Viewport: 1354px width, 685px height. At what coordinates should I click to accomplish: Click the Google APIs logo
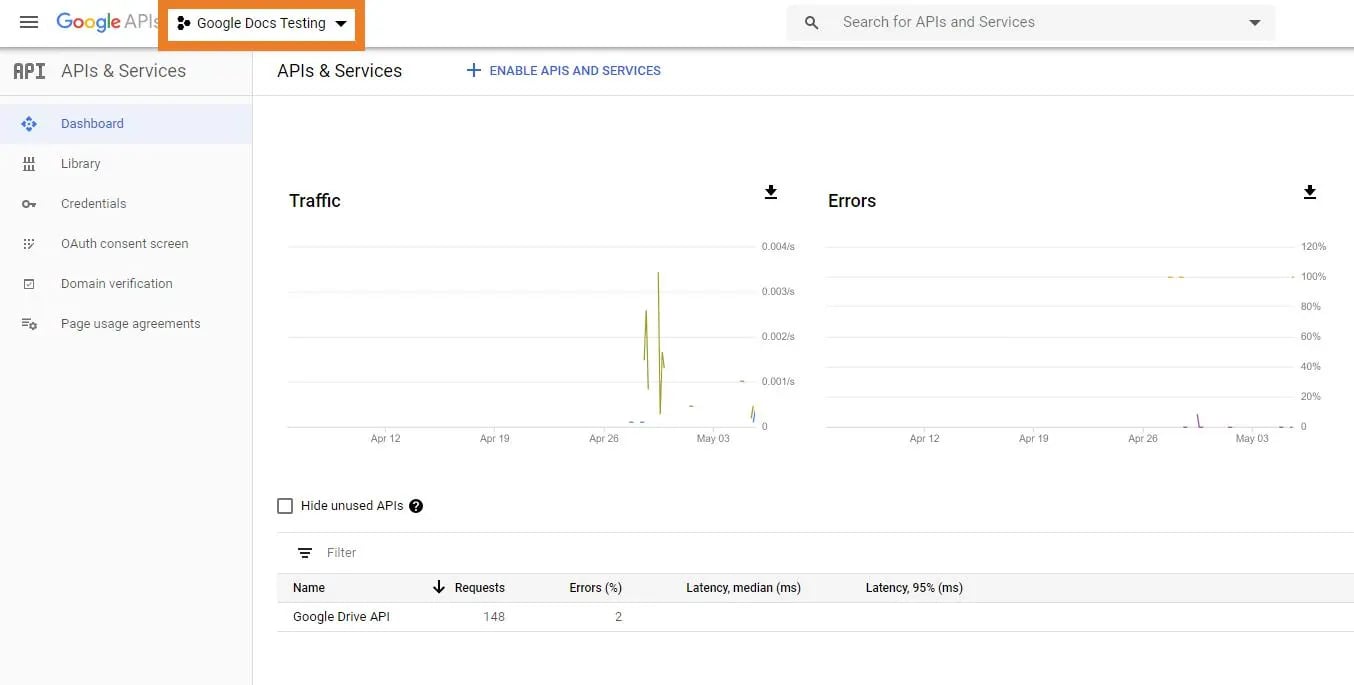click(107, 22)
